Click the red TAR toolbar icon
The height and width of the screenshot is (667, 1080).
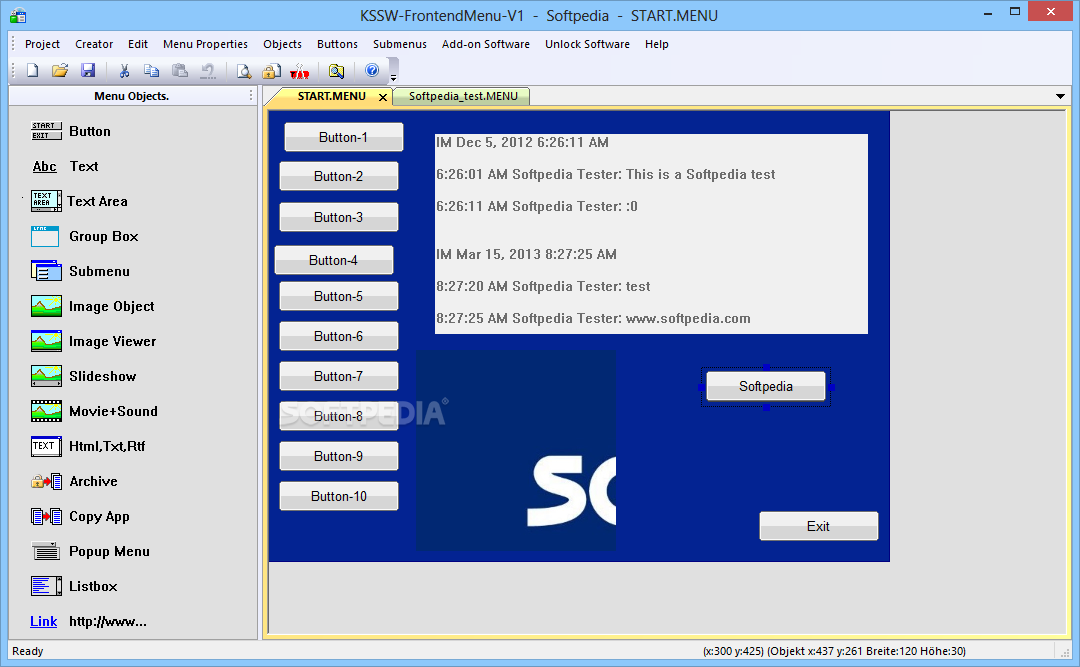(300, 70)
